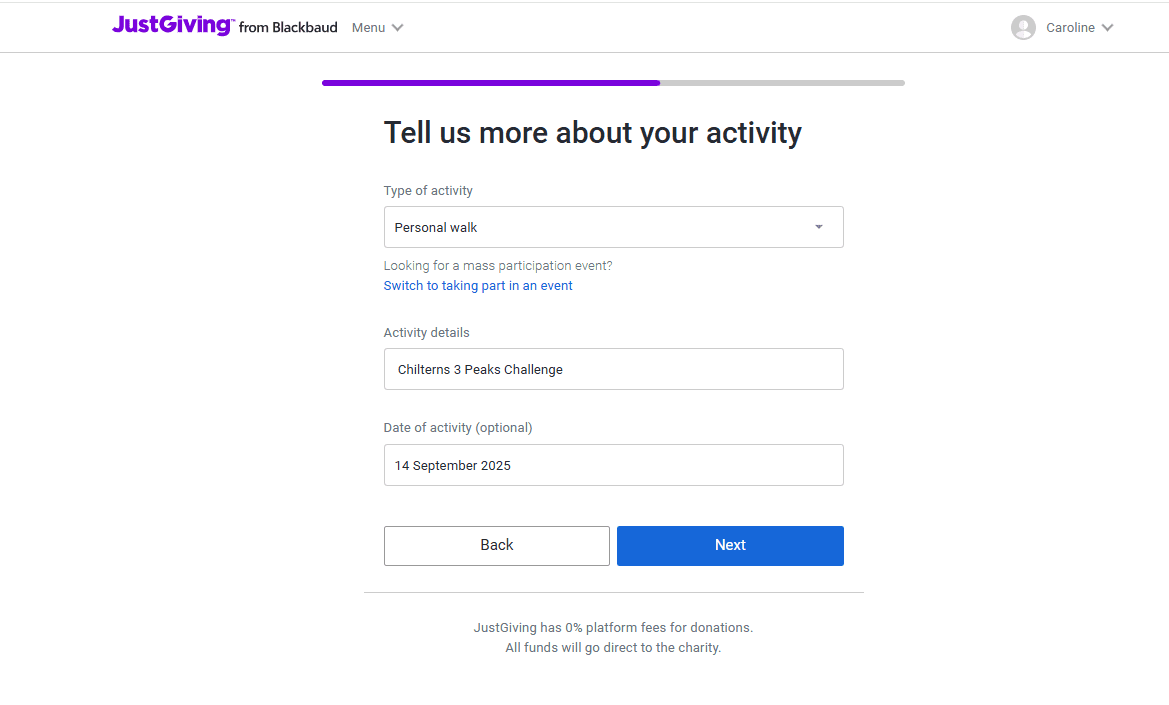
Task: Click the Tell us more about your activity heading
Action: pos(593,133)
